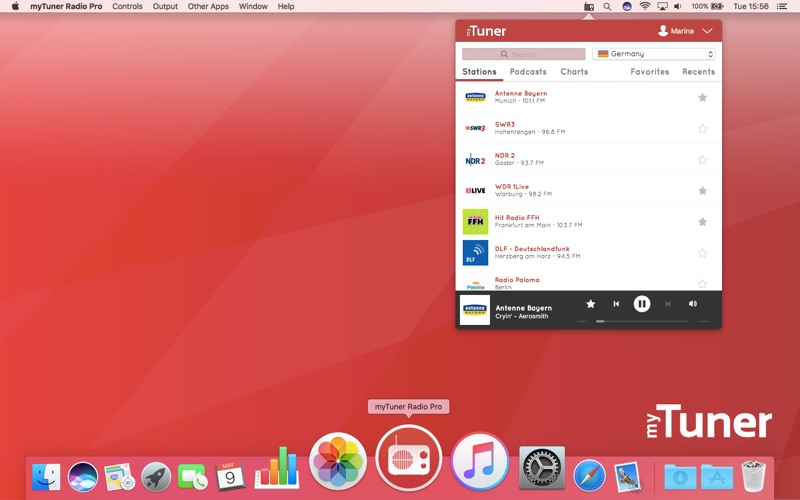Open the Other Apps menu
Viewport: 800px width, 500px height.
click(x=208, y=7)
